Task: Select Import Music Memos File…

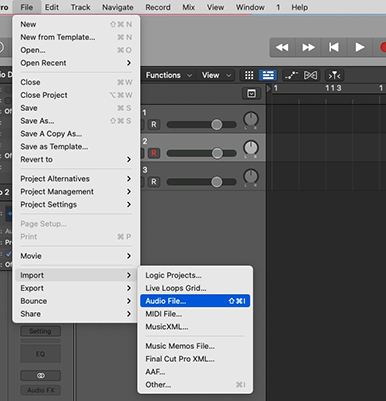Action: point(195,346)
